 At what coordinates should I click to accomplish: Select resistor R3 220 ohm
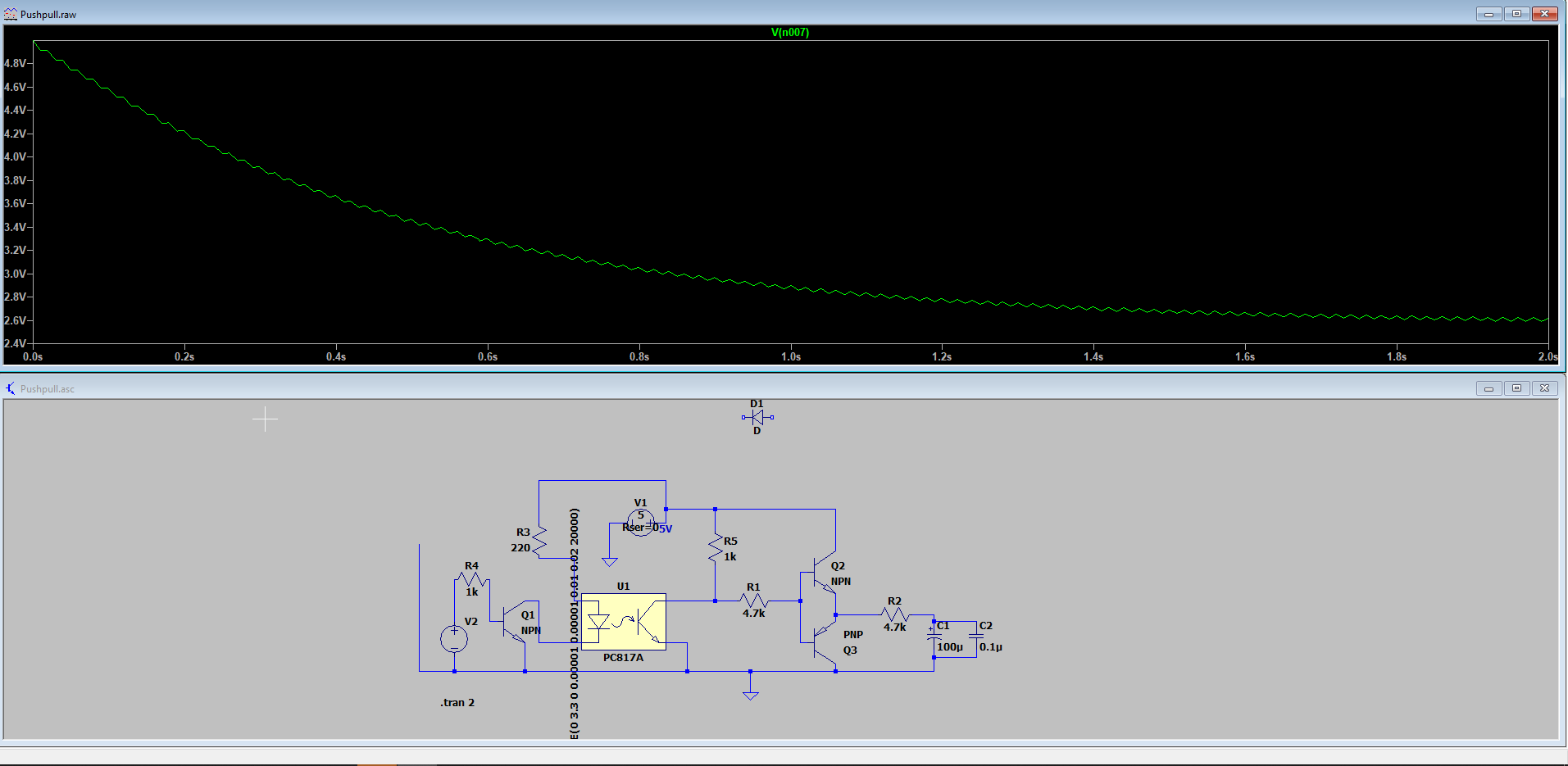tap(539, 542)
